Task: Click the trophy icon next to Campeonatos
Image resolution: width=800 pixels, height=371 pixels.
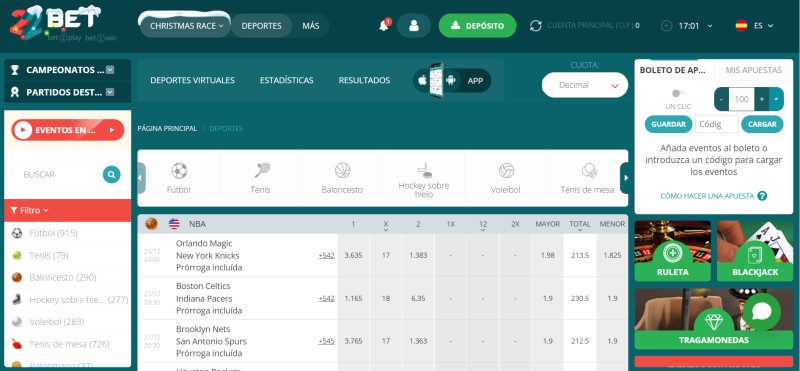Action: (15, 70)
